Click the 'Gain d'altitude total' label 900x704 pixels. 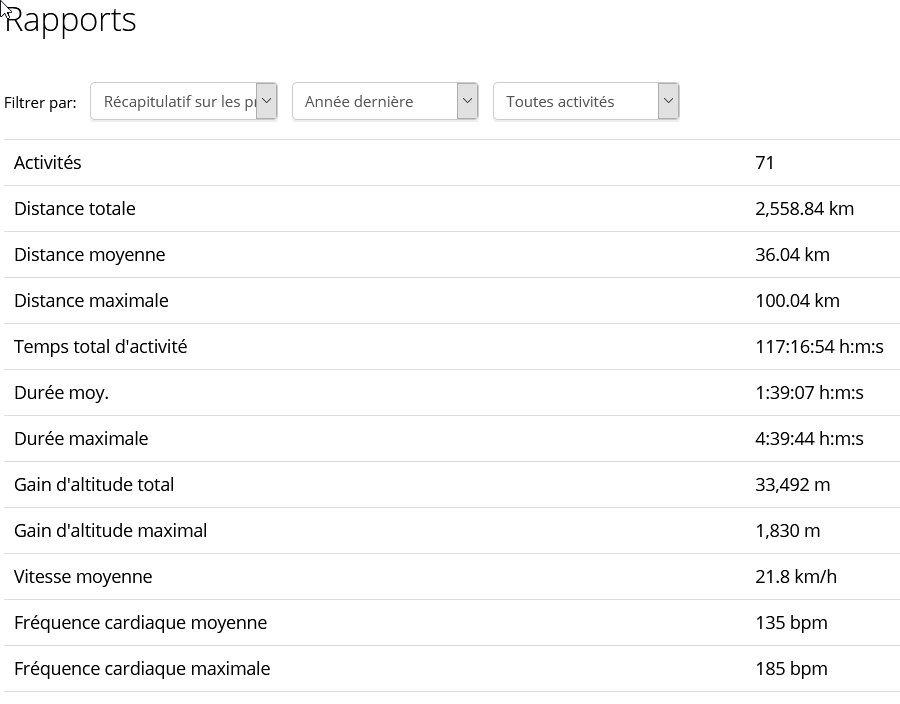[94, 484]
